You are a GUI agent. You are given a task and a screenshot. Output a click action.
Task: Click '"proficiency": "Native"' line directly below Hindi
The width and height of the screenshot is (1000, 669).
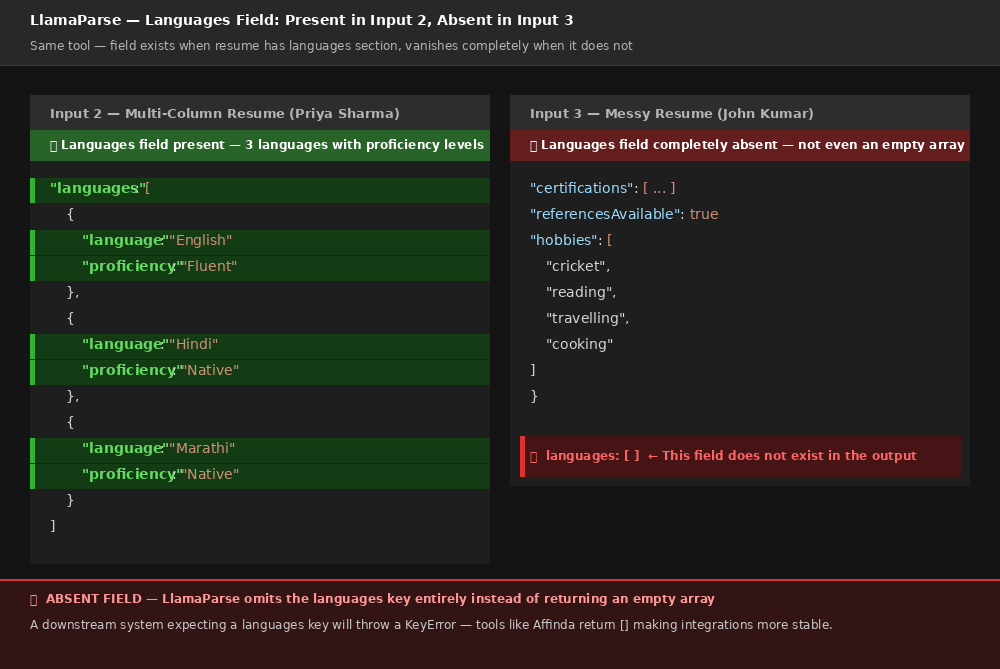260,372
